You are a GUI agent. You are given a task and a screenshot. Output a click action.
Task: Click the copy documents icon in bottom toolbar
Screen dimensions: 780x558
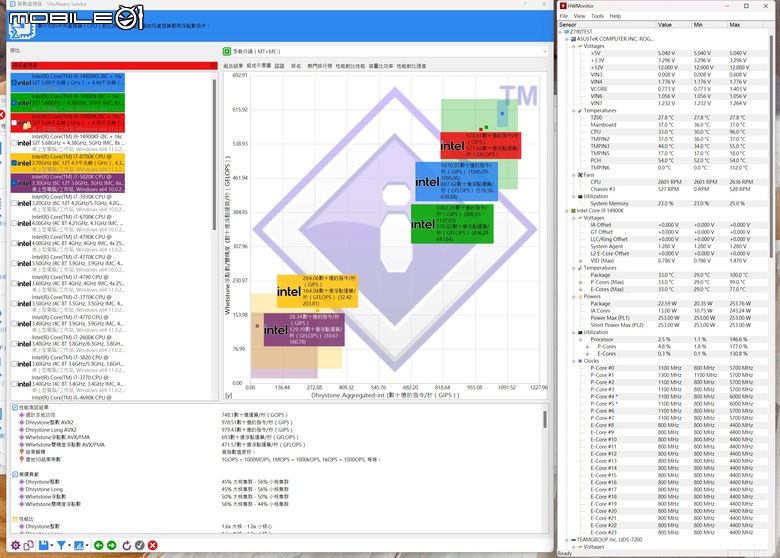pos(28,546)
